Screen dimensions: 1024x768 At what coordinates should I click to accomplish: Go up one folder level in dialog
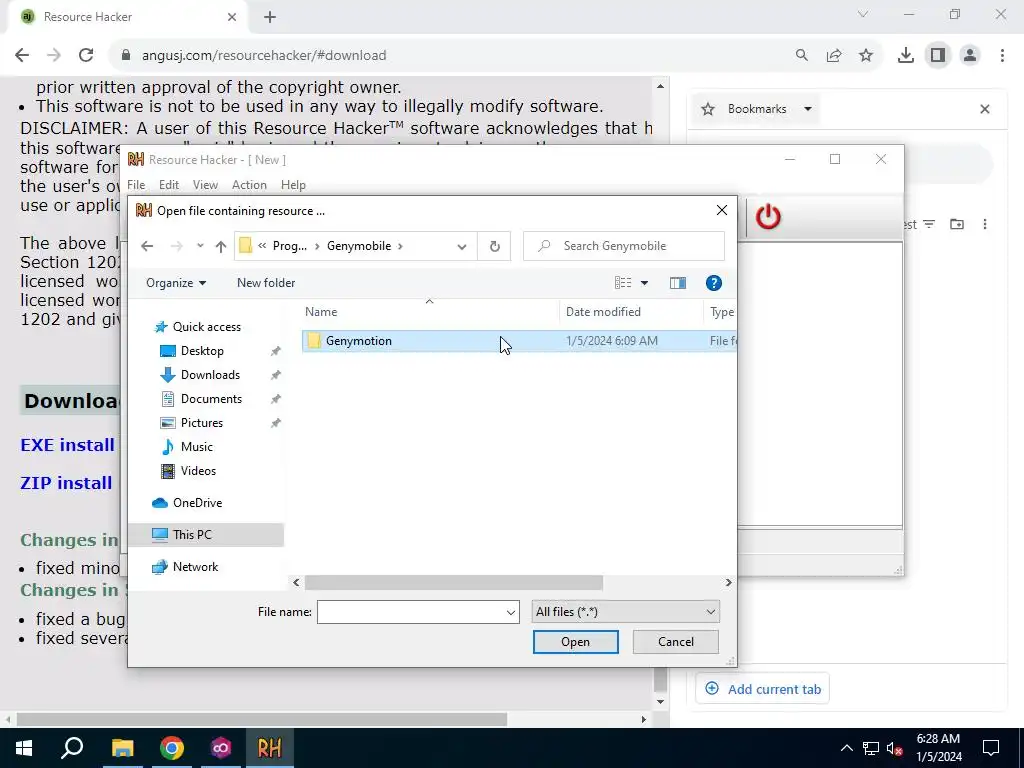pyautogui.click(x=221, y=246)
